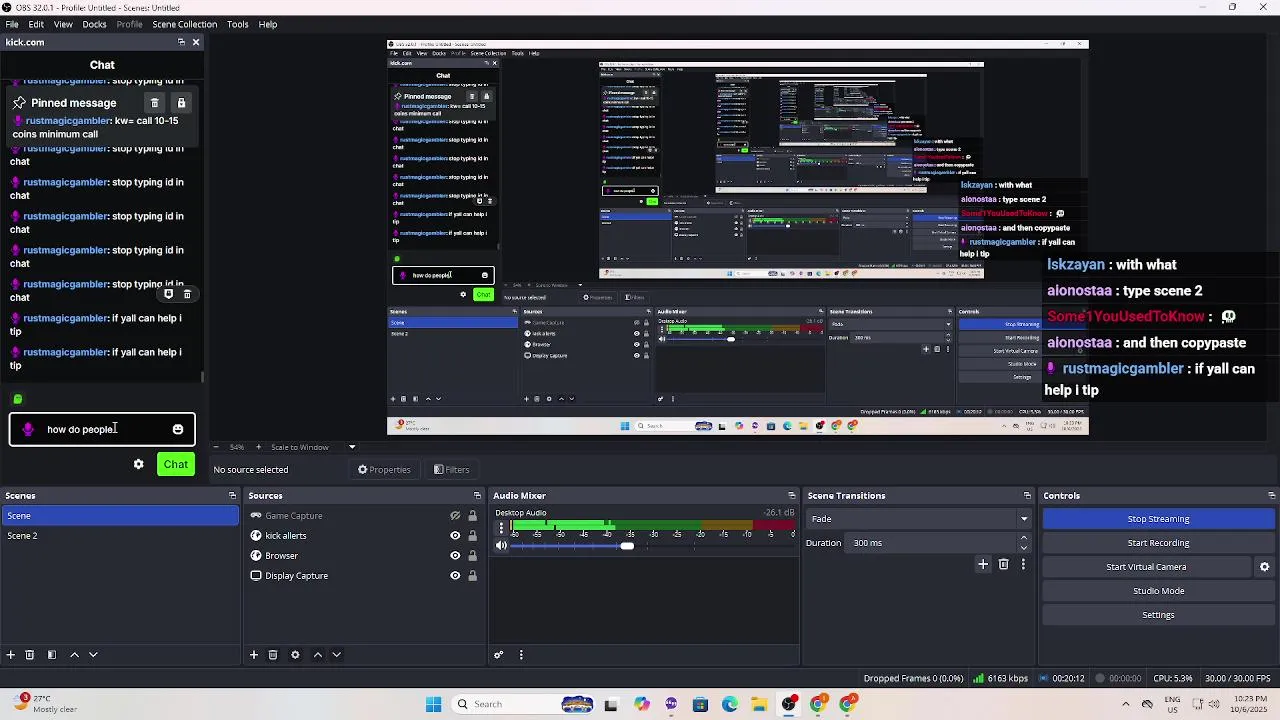The width and height of the screenshot is (1280, 720).
Task: Open Windows Start menu
Action: click(433, 704)
